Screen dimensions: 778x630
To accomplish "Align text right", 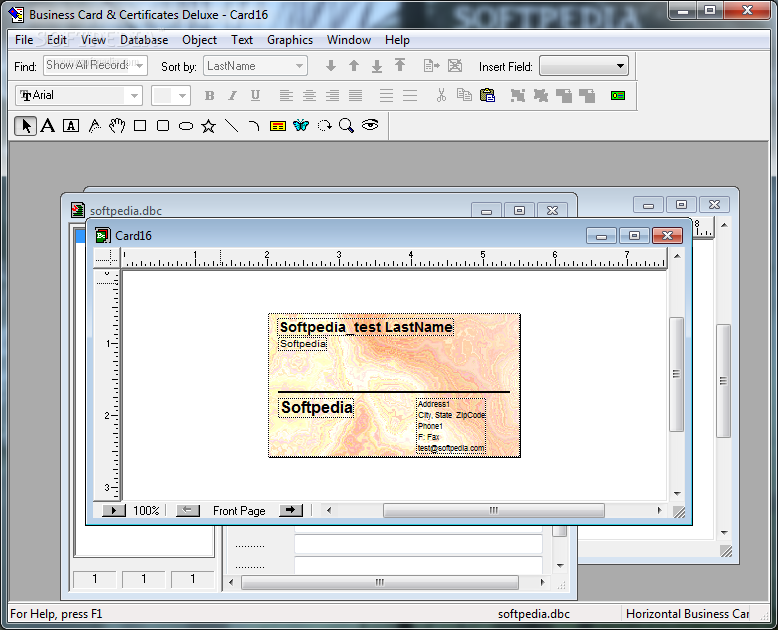I will (332, 95).
